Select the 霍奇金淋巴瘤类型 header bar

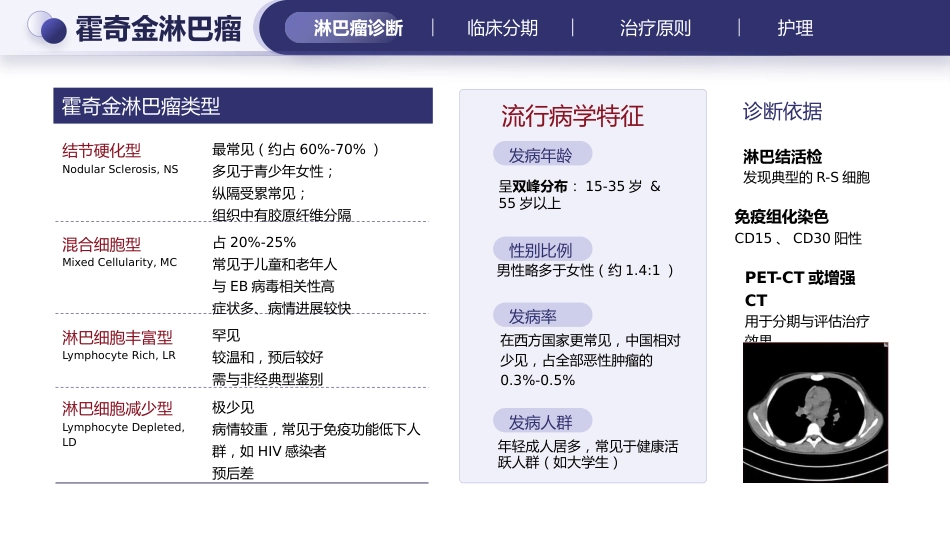click(243, 106)
